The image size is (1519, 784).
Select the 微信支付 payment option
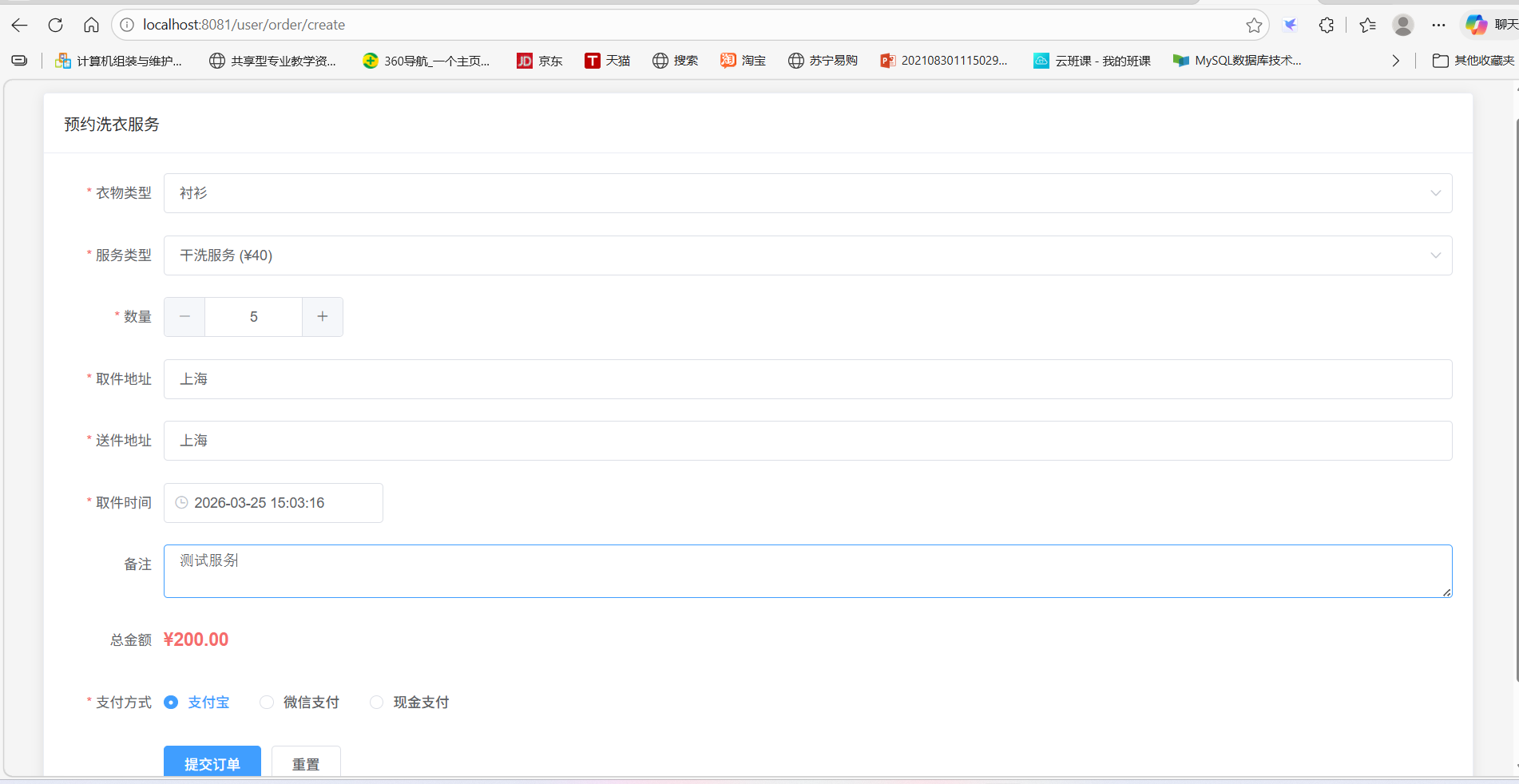click(x=299, y=703)
